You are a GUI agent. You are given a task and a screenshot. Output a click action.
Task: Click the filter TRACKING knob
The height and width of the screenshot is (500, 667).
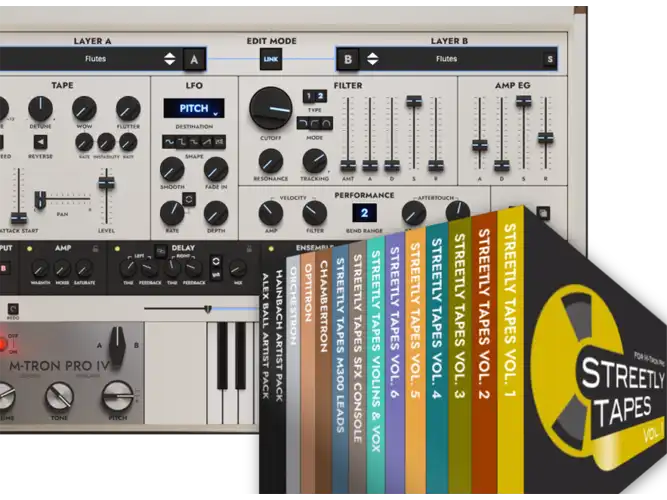click(314, 162)
